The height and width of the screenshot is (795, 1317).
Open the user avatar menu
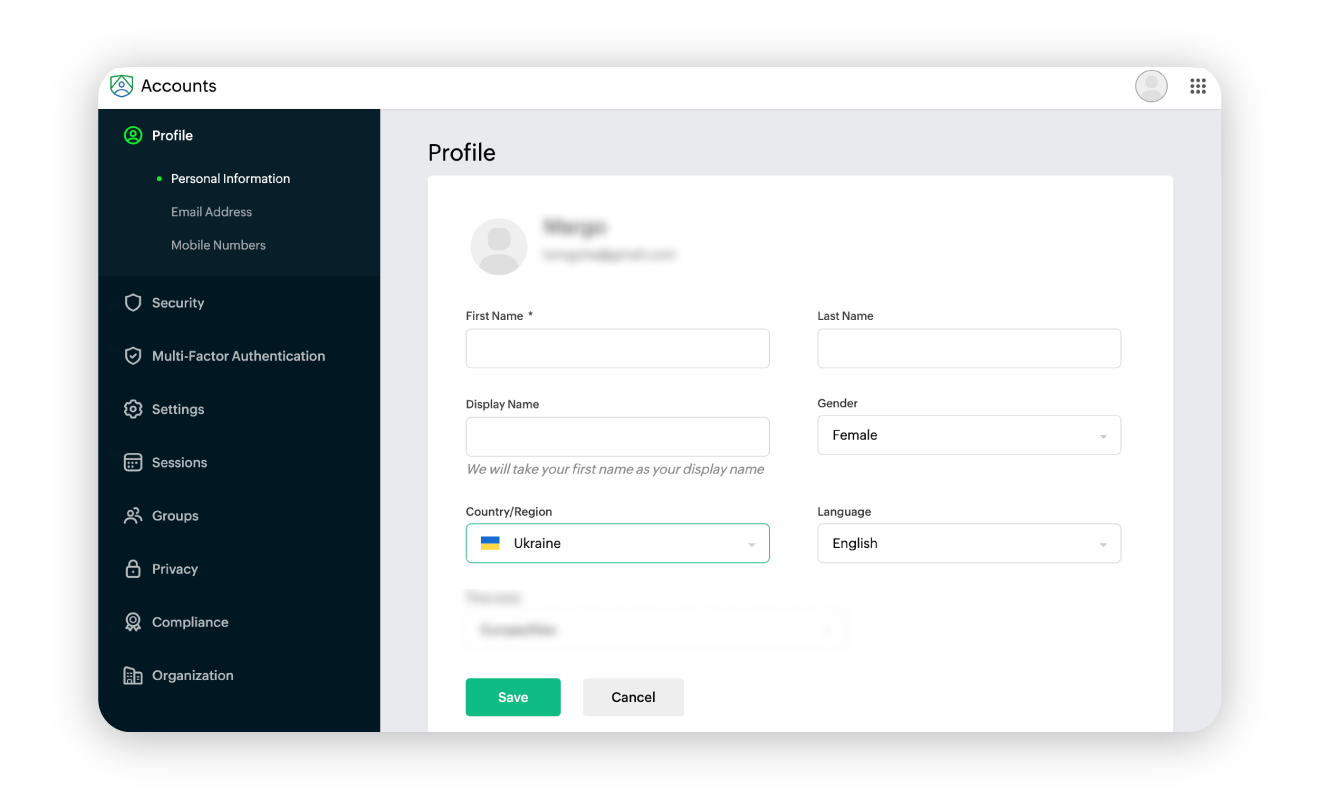pos(1150,86)
